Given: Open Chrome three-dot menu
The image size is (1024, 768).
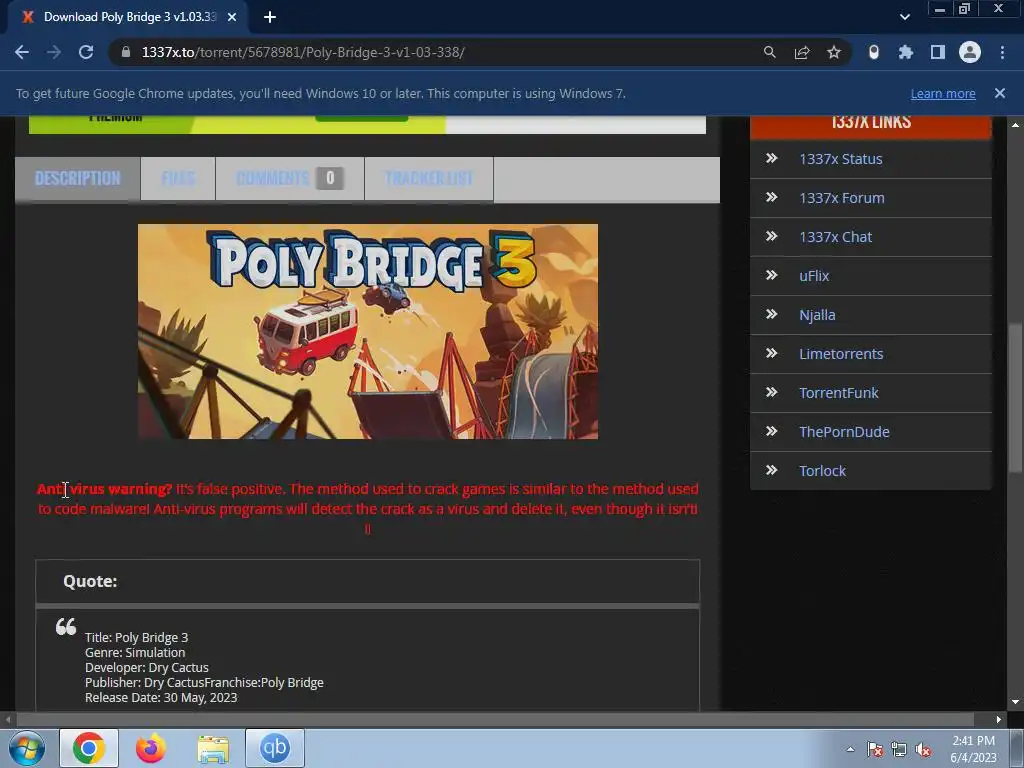Looking at the screenshot, I should tap(1002, 52).
